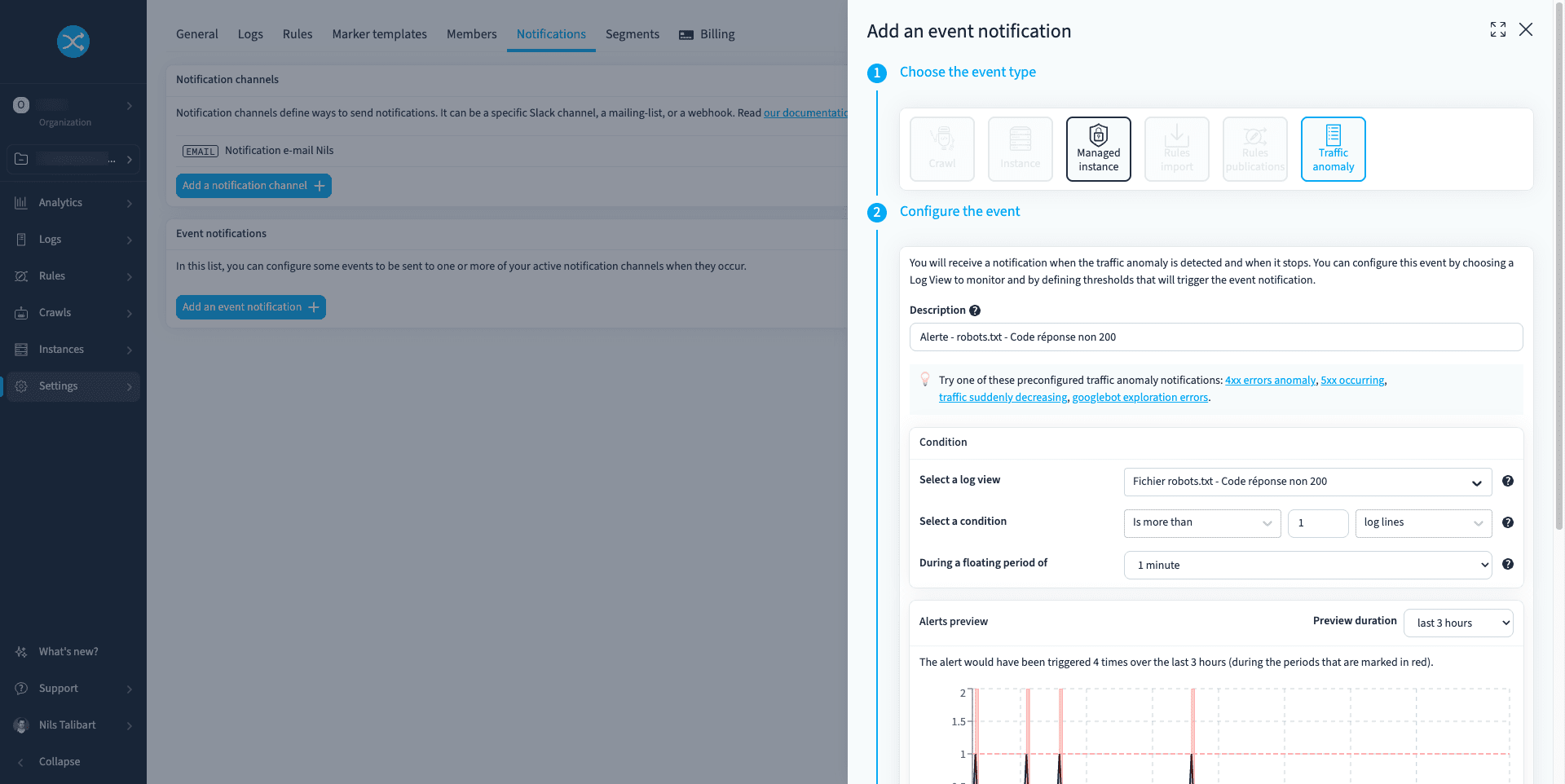Open the documentation link
The height and width of the screenshot is (784, 1565).
click(x=805, y=113)
